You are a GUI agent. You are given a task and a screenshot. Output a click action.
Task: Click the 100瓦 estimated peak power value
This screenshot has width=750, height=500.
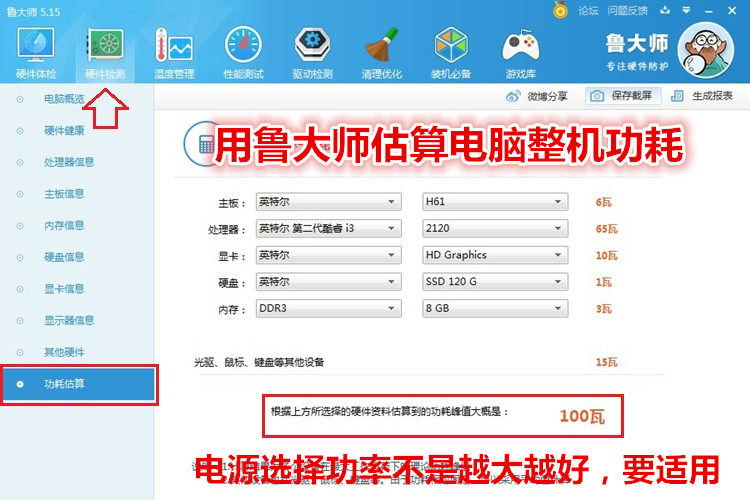click(582, 416)
